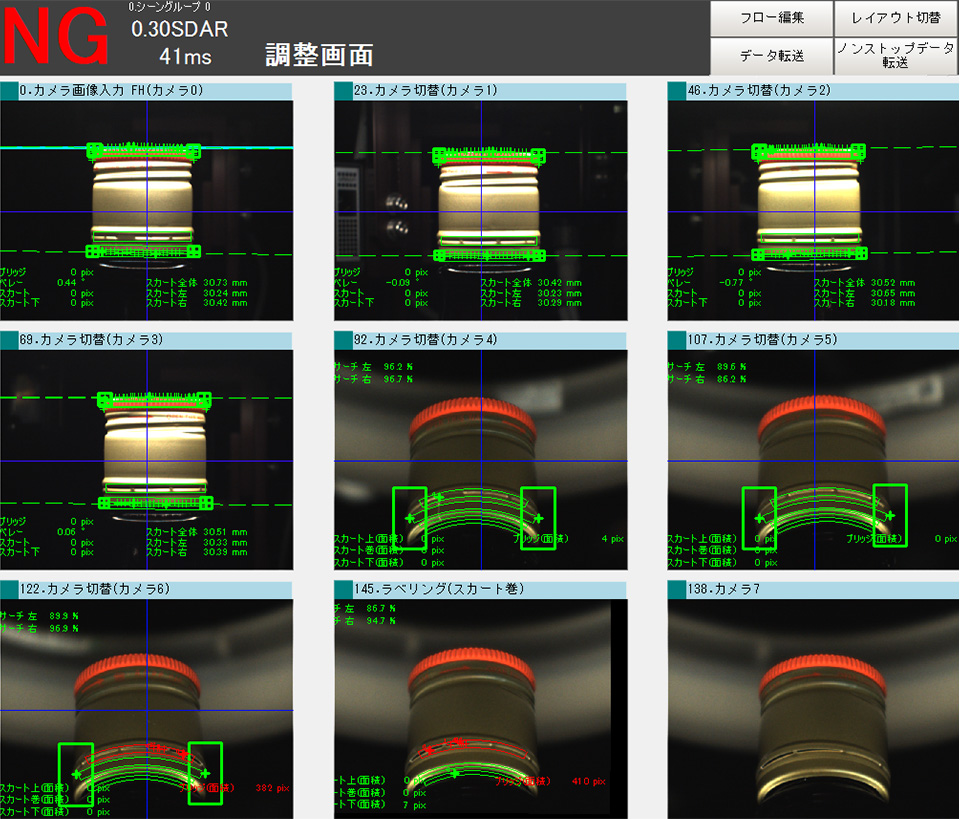Viewport: 960px width, 819px height.
Task: Click teal square icon beside 92.カメラ切替(カメラ4)
Action: point(343,340)
